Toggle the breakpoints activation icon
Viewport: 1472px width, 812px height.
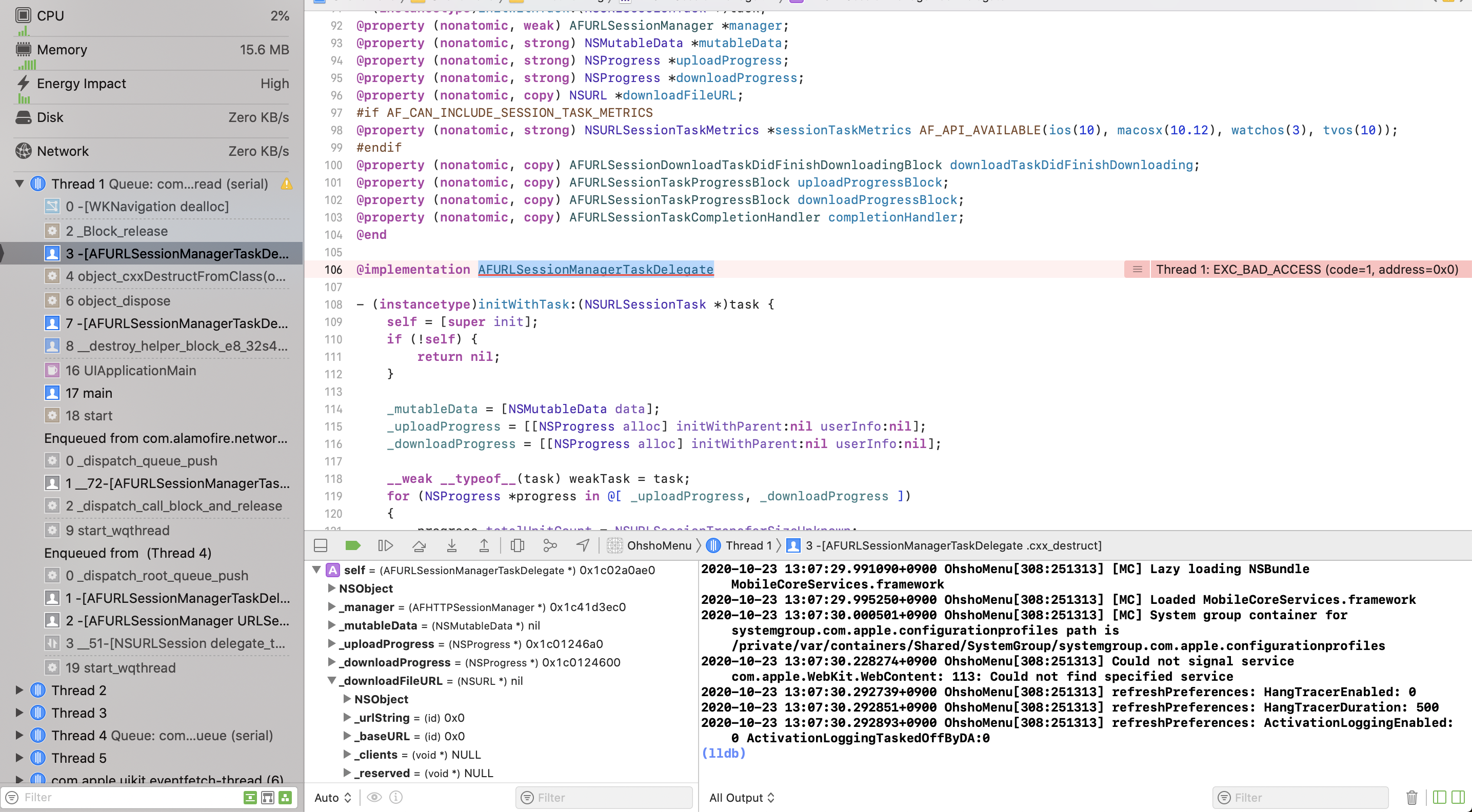coord(352,545)
